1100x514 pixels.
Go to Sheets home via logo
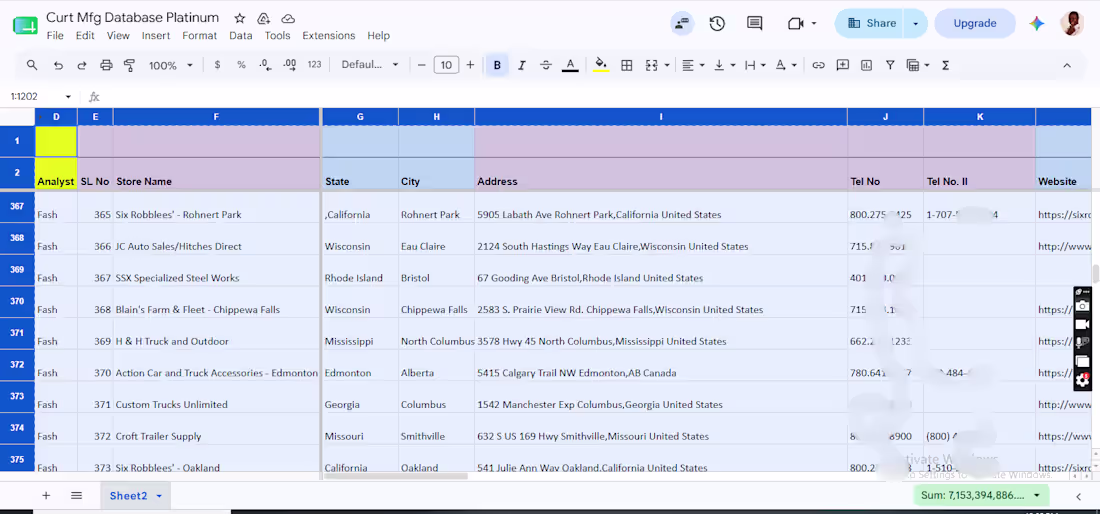25,25
